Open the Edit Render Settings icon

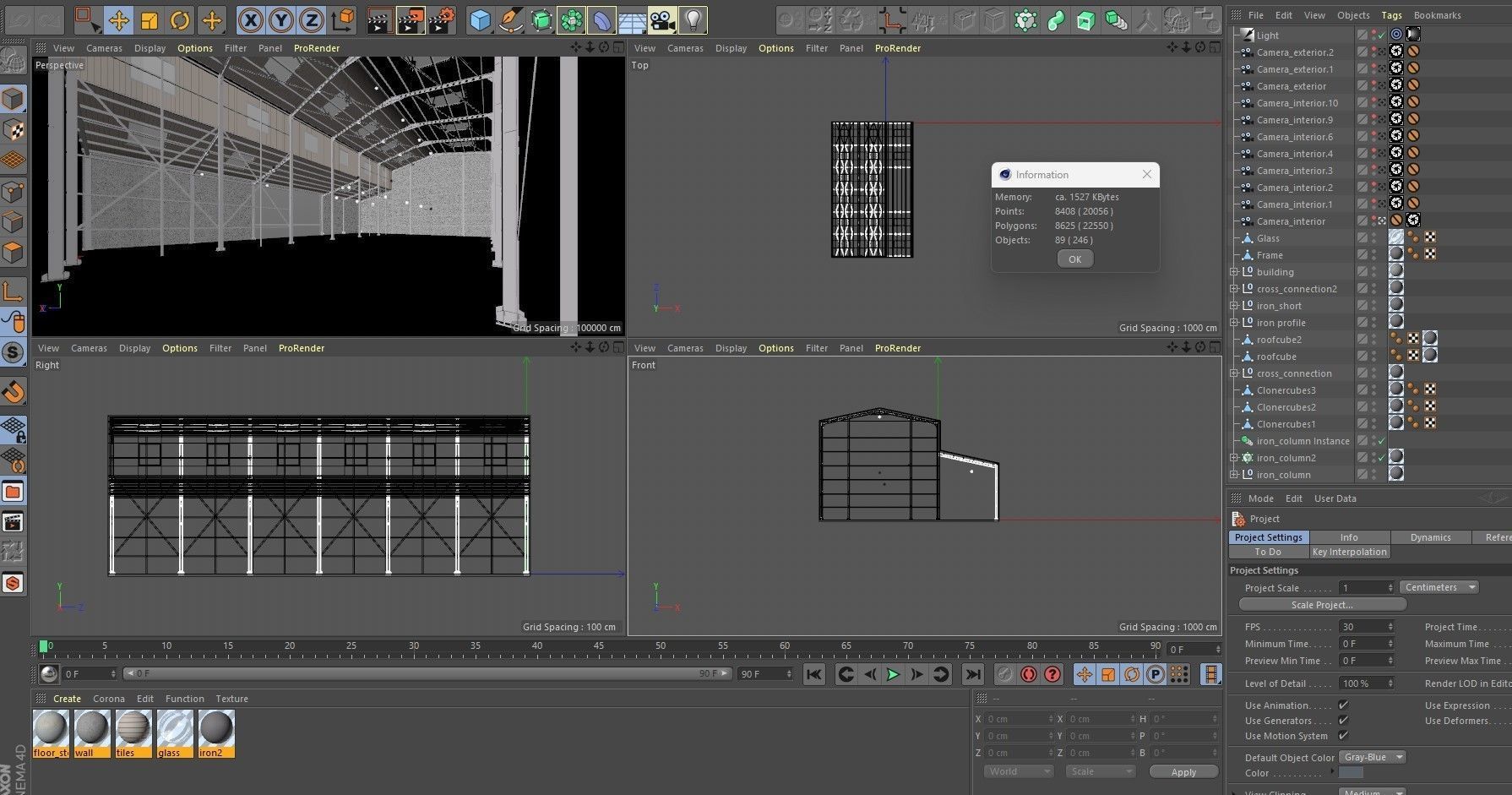441,20
